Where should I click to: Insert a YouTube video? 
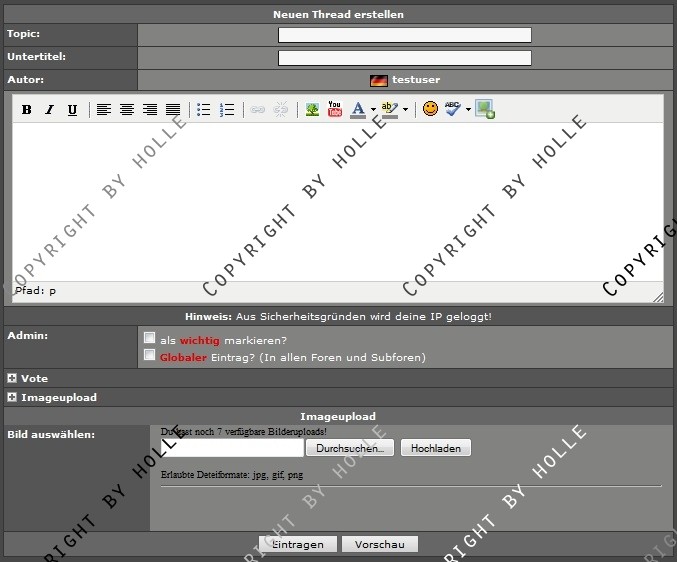(x=335, y=110)
